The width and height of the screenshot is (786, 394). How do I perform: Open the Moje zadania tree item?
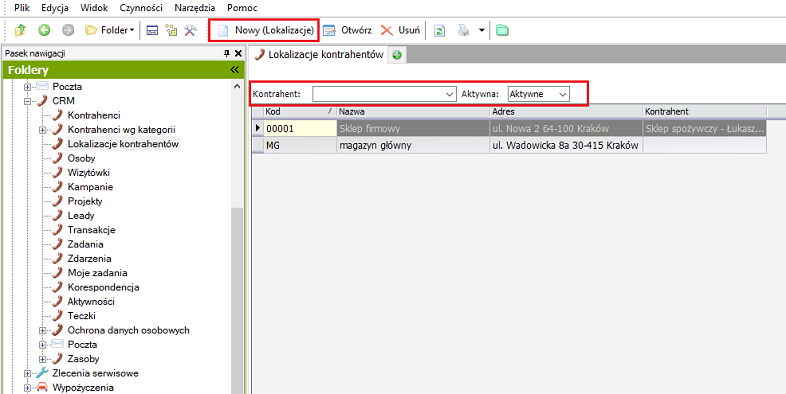click(97, 273)
